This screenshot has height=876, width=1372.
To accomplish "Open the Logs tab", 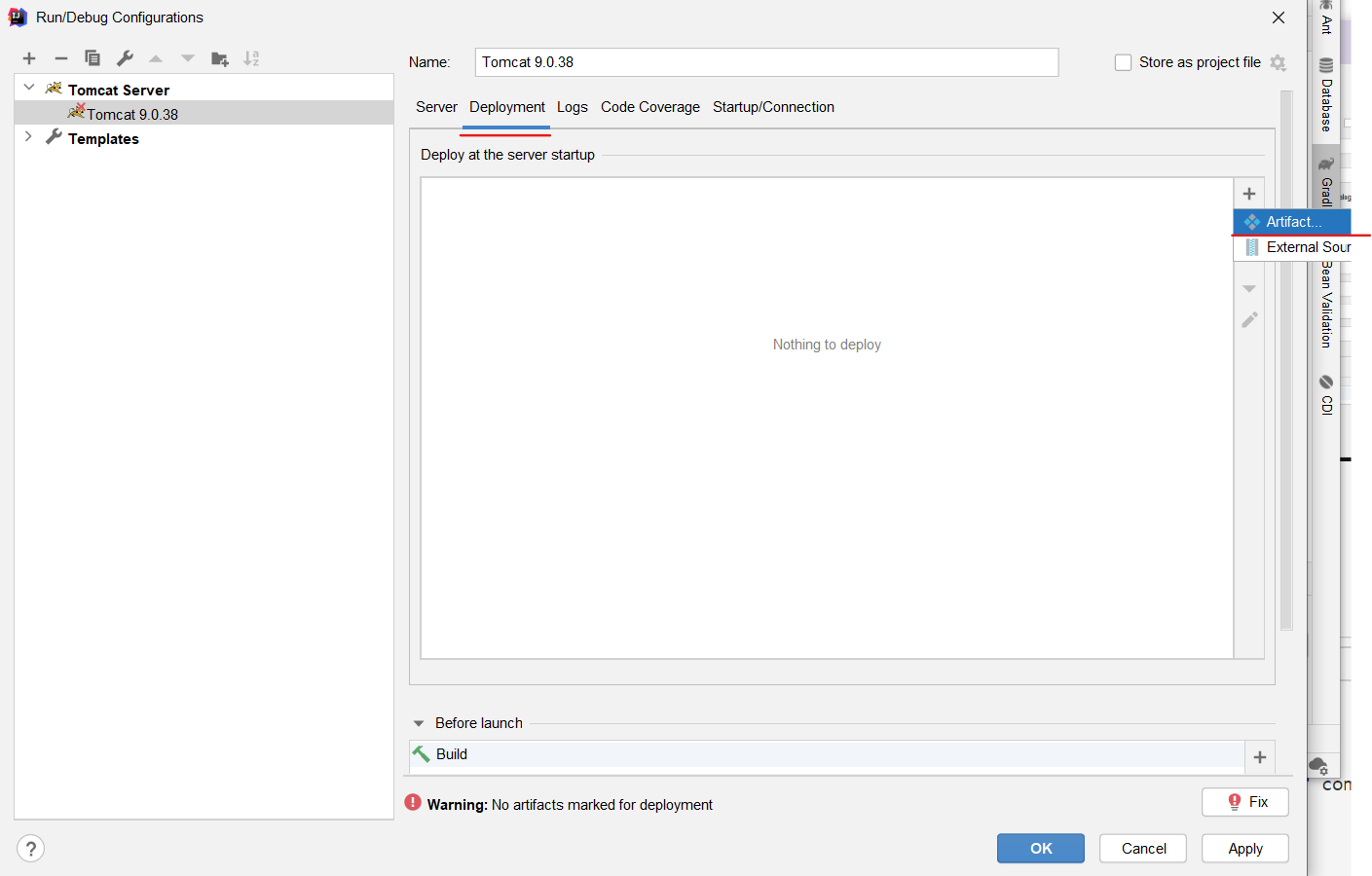I will pyautogui.click(x=573, y=107).
